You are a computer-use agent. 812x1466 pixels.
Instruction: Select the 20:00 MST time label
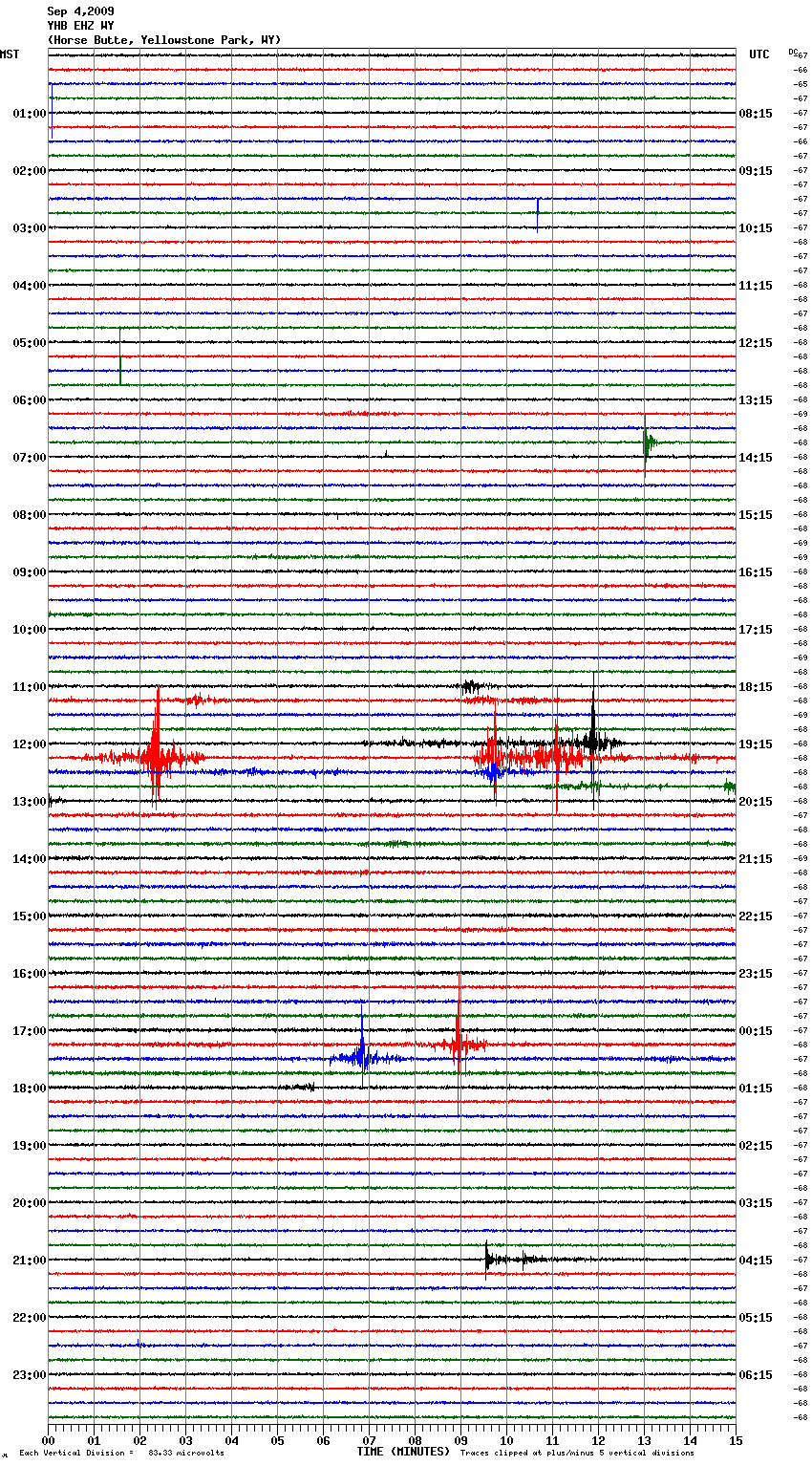[x=30, y=1203]
